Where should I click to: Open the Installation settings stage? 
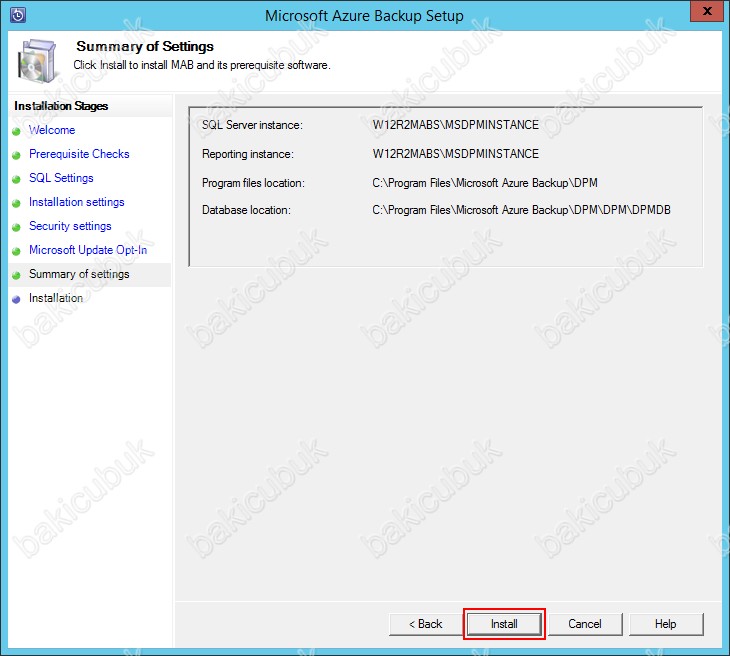(x=77, y=202)
